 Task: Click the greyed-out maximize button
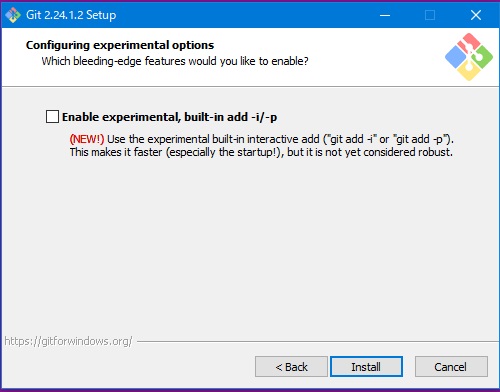(430, 15)
